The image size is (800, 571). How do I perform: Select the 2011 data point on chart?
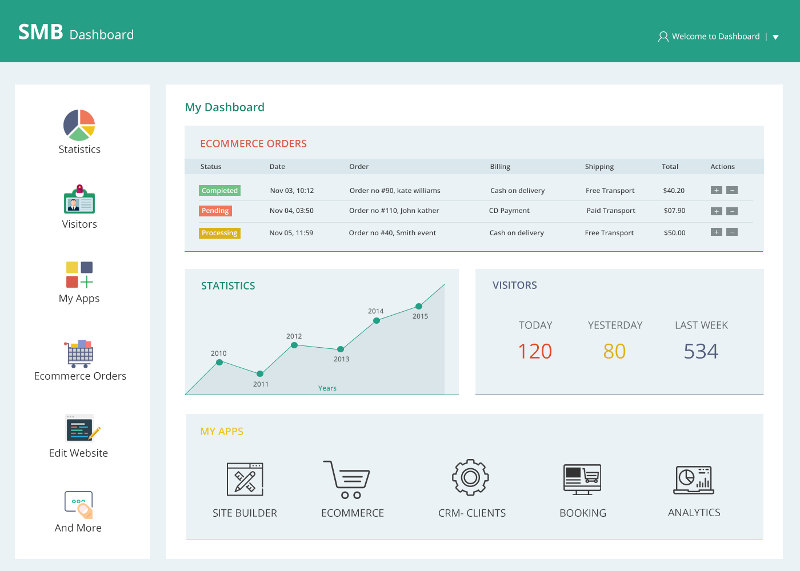(260, 374)
